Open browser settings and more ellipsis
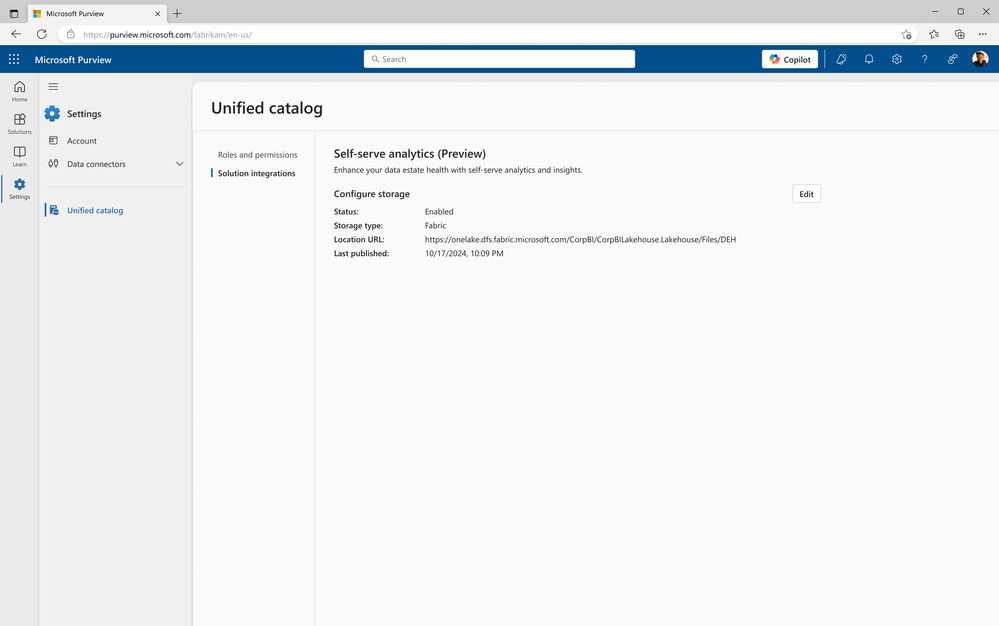Screen dimensions: 999x626 click(x=982, y=34)
